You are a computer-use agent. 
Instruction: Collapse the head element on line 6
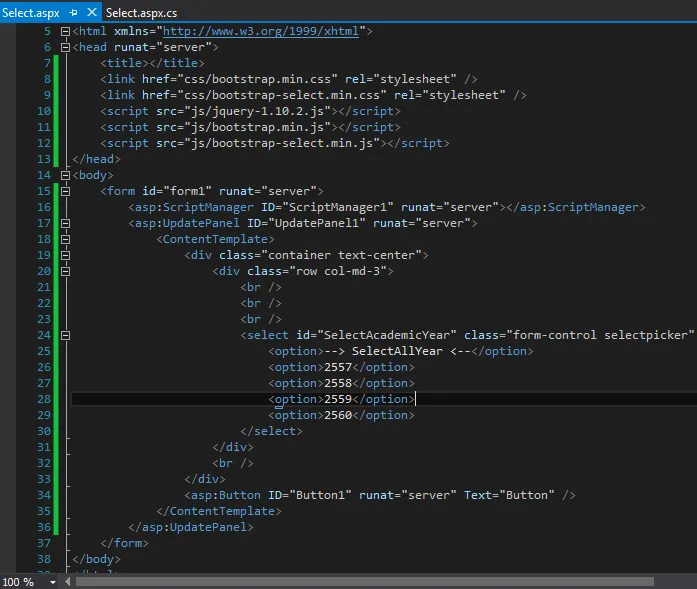click(65, 47)
